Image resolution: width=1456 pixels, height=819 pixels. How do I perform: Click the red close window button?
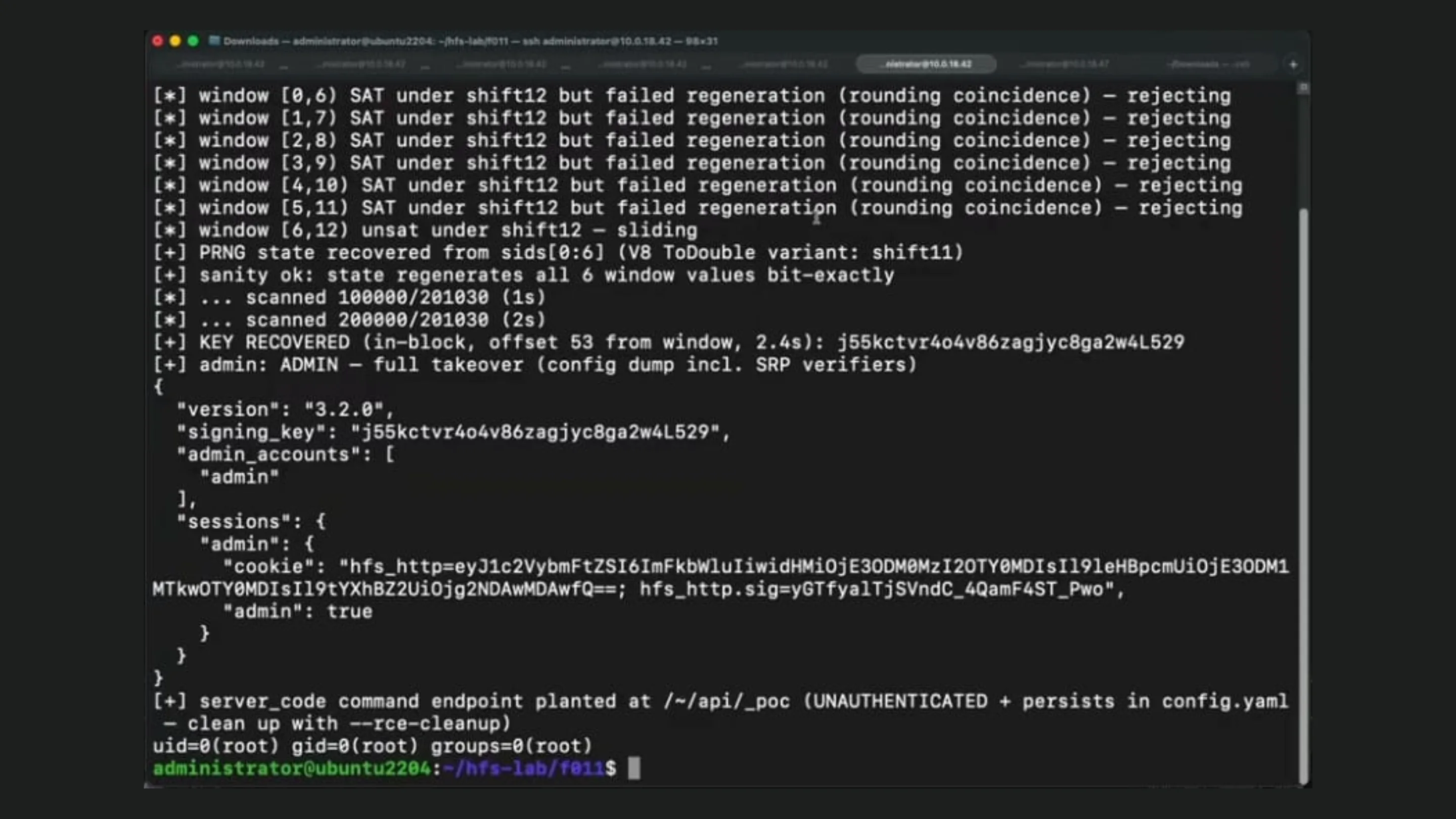pyautogui.click(x=158, y=40)
